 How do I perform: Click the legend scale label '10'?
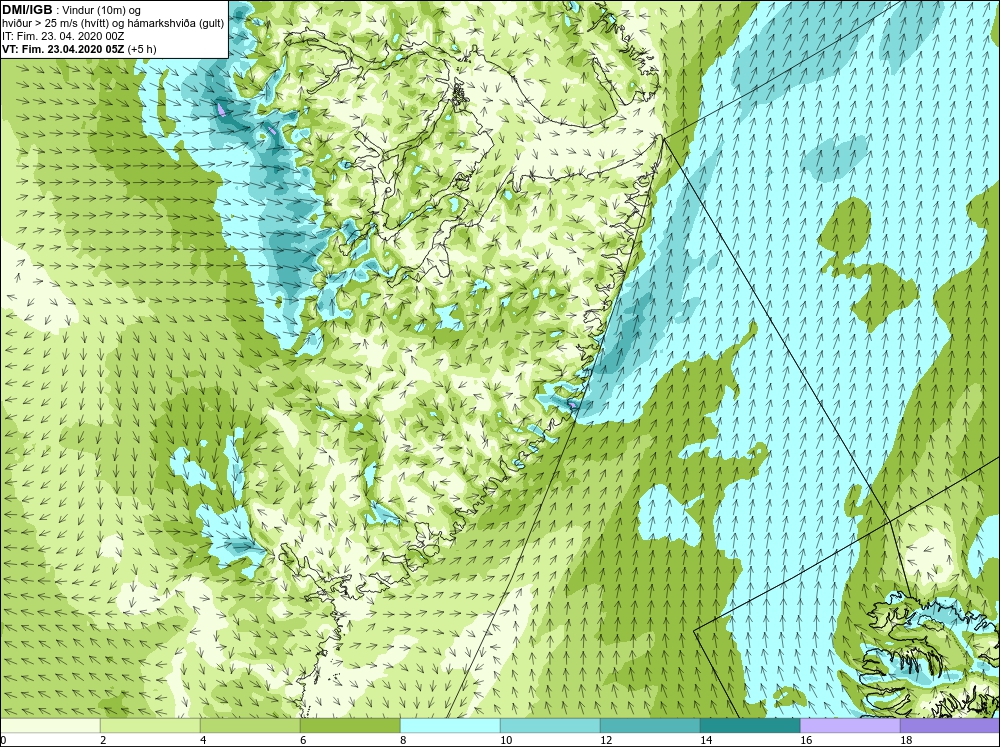(506, 740)
